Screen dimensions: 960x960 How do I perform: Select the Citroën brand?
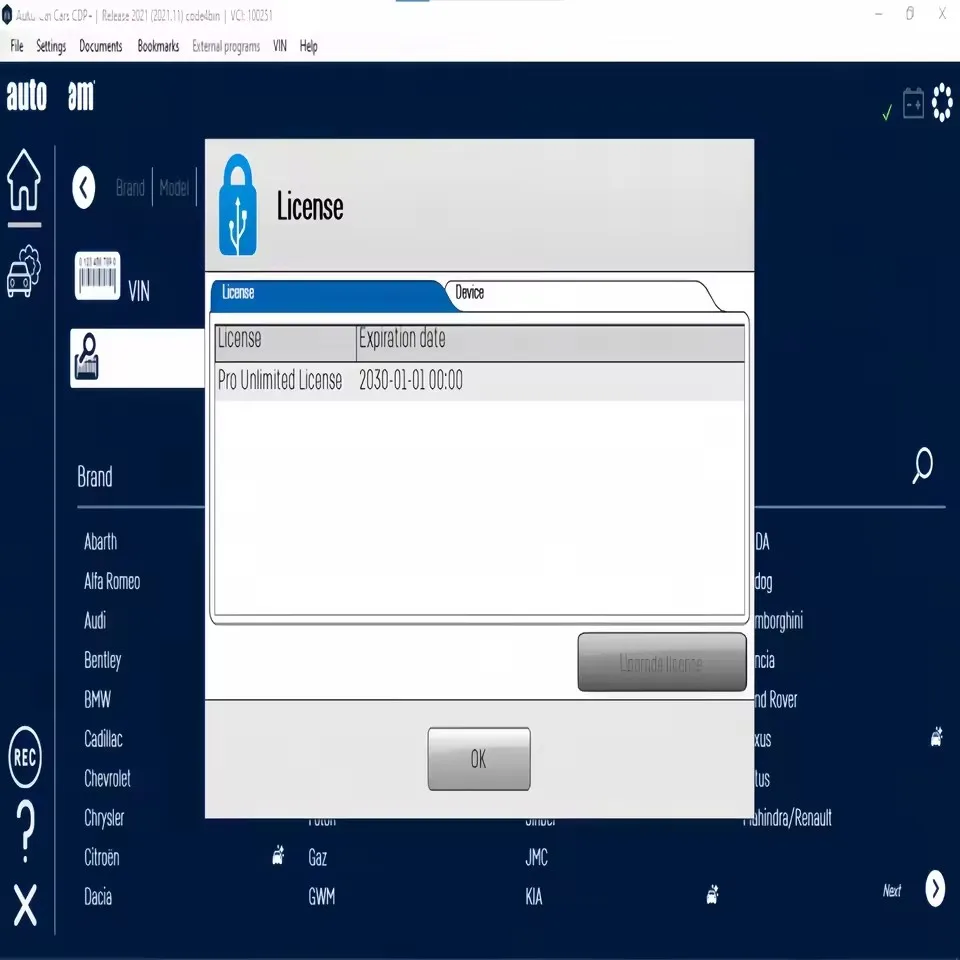click(102, 857)
